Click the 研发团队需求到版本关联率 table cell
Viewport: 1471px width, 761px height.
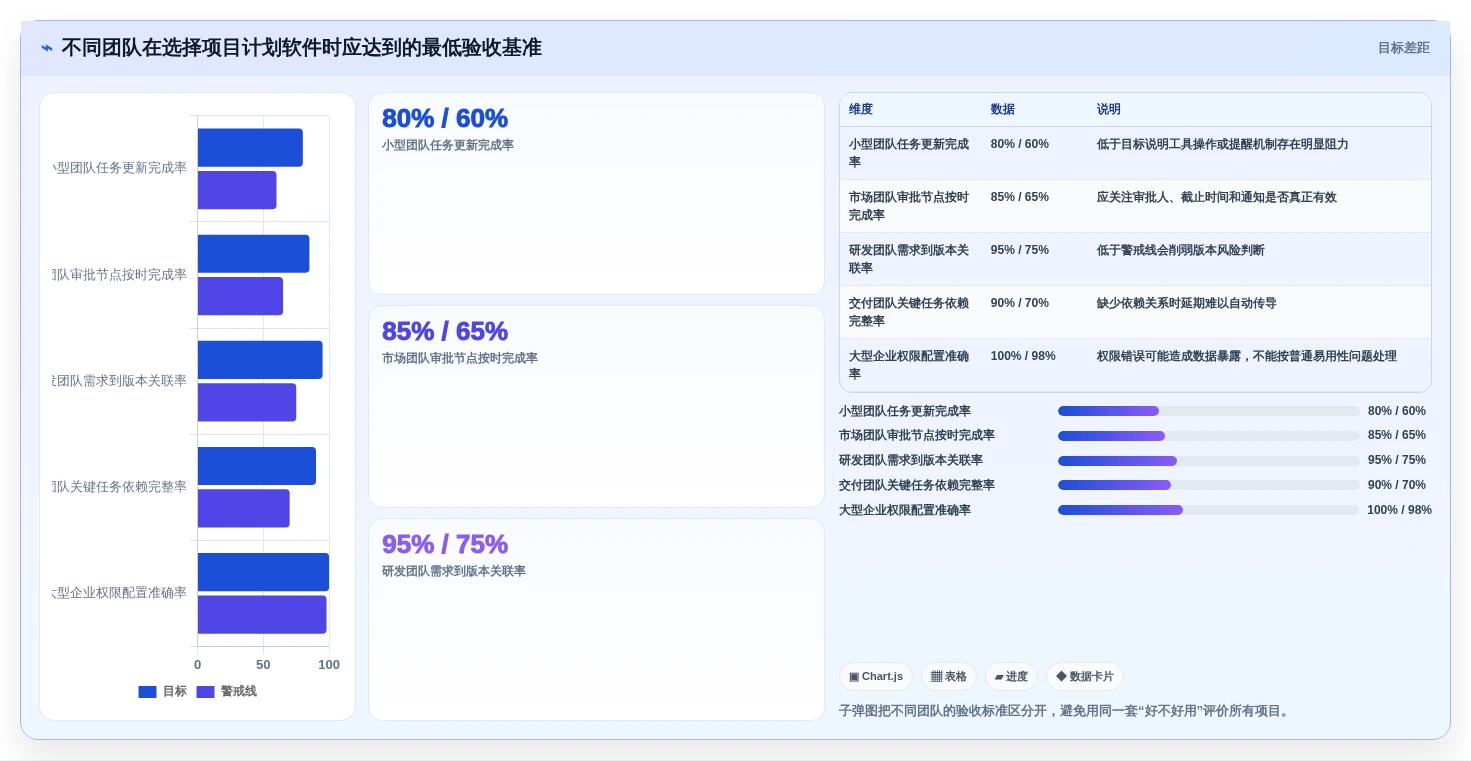click(x=910, y=259)
